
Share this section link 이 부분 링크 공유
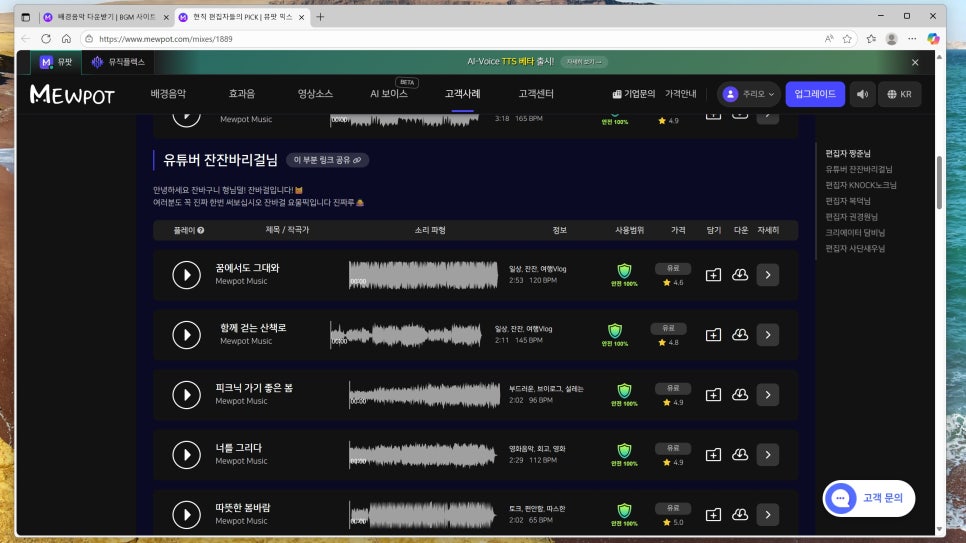327,160
